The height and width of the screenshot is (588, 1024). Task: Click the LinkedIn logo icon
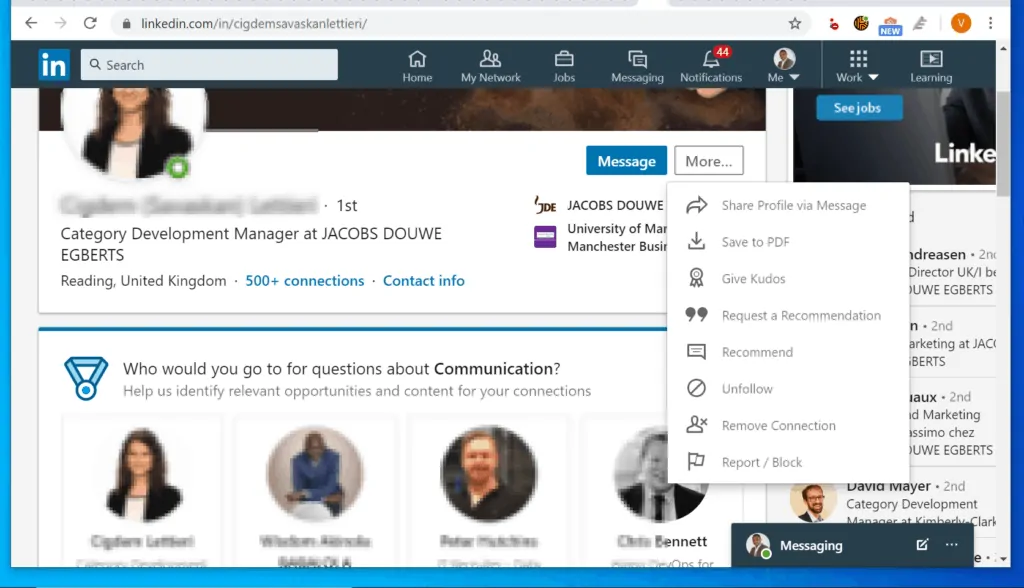pyautogui.click(x=54, y=65)
